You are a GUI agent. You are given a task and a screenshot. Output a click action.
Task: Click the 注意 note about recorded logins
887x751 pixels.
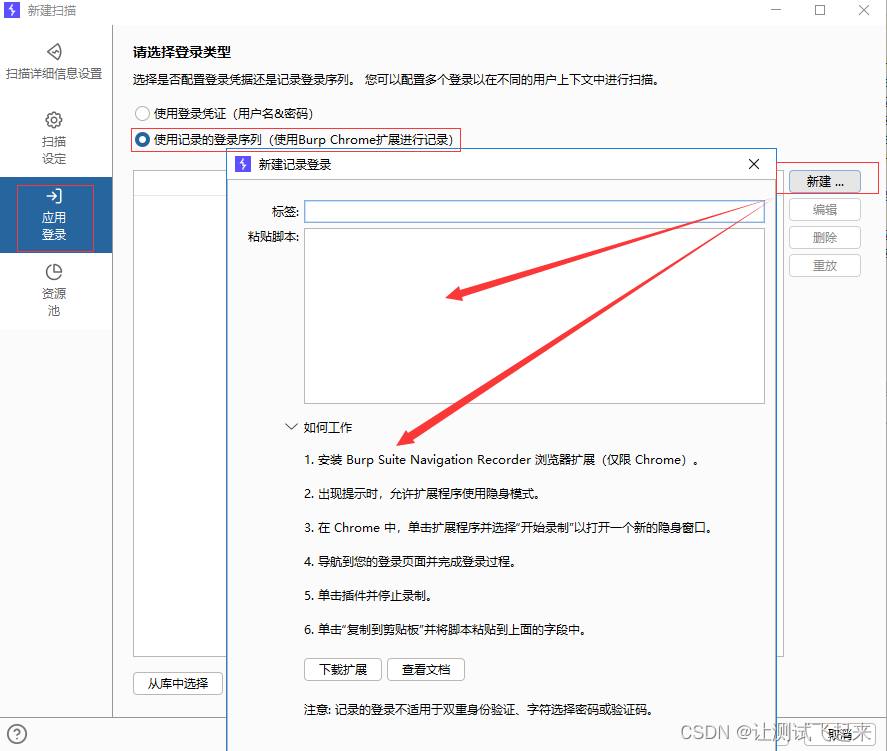pyautogui.click(x=478, y=709)
